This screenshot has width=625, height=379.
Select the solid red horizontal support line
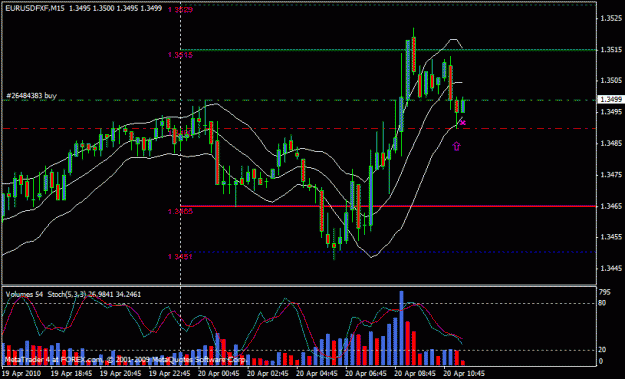(x=389, y=206)
